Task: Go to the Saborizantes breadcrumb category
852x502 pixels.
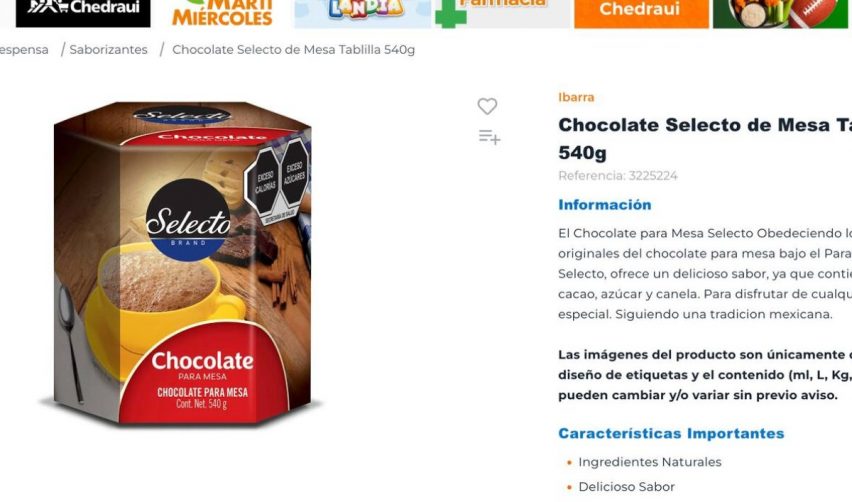Action: pos(109,49)
